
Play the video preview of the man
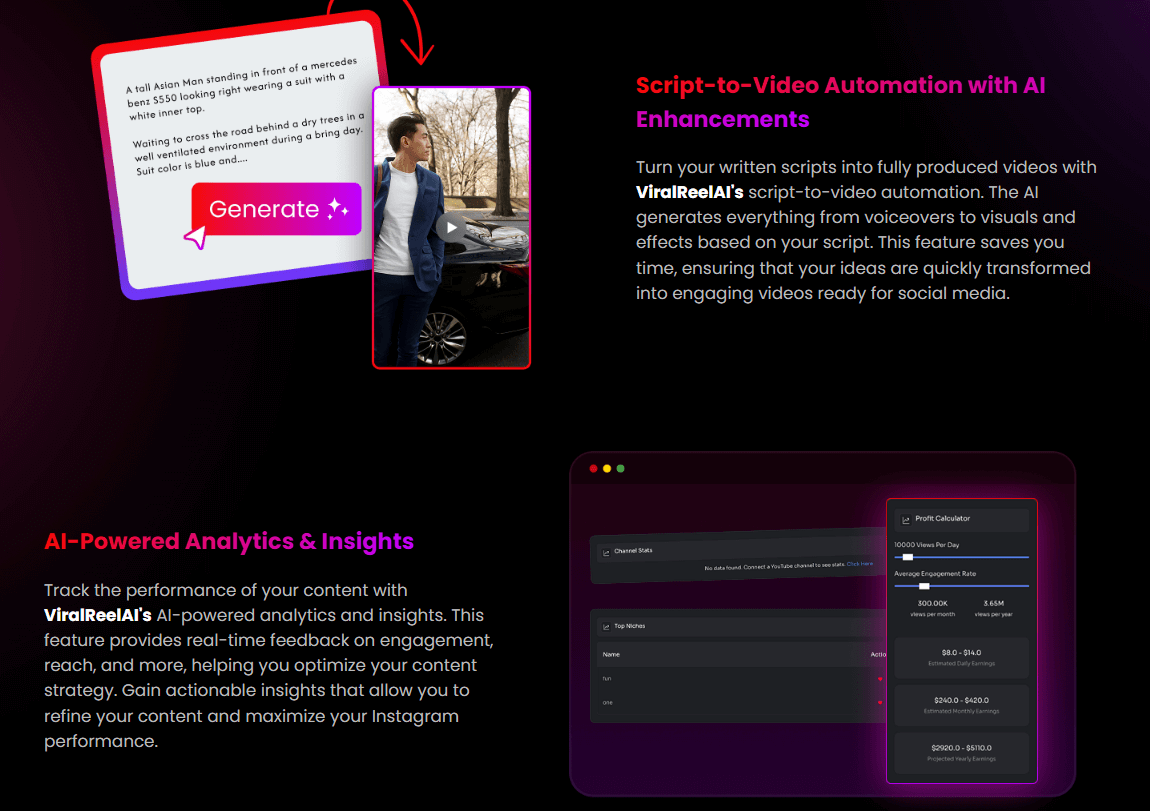tap(451, 227)
